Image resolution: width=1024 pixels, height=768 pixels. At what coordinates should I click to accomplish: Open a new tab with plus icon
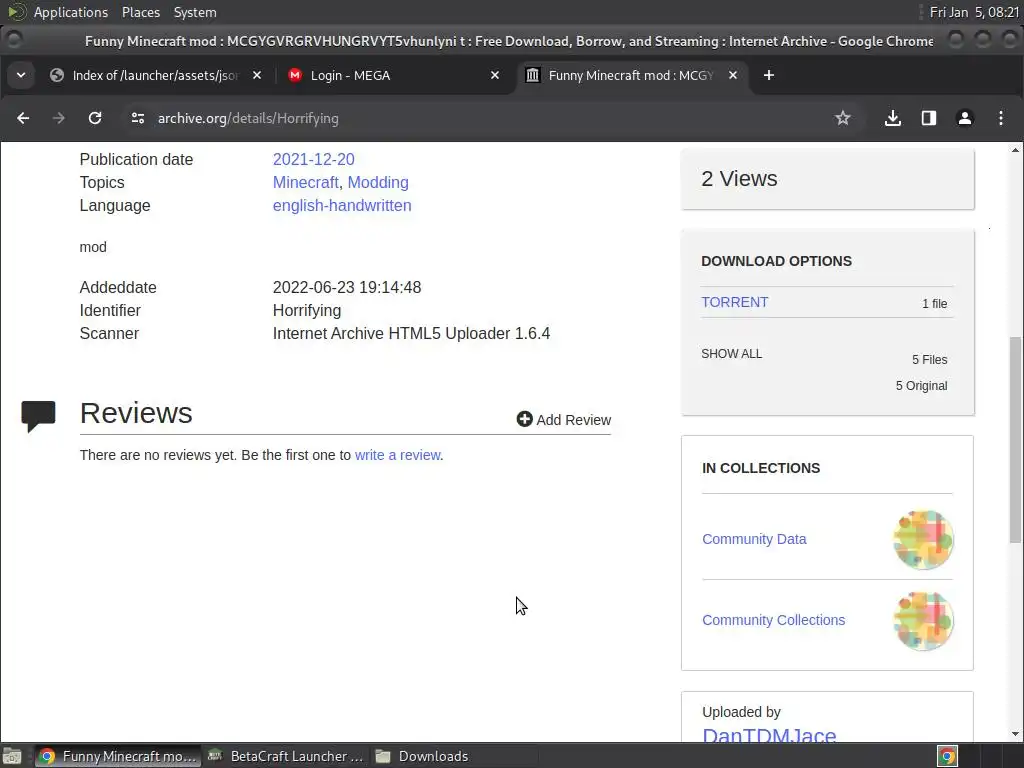(x=769, y=76)
